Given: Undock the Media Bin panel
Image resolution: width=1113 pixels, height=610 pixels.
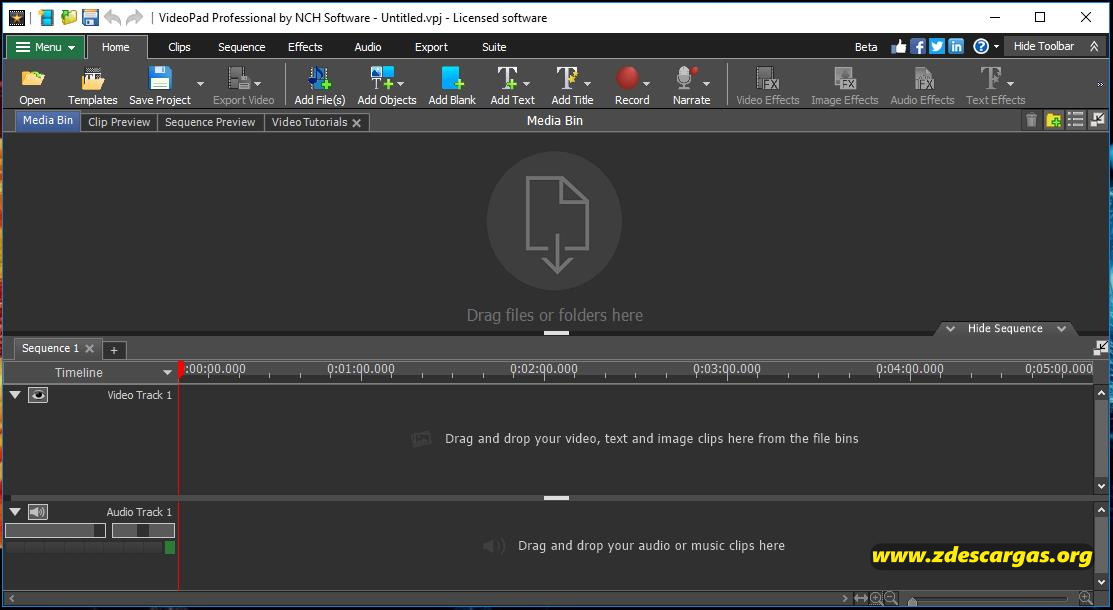Looking at the screenshot, I should click(x=1097, y=120).
